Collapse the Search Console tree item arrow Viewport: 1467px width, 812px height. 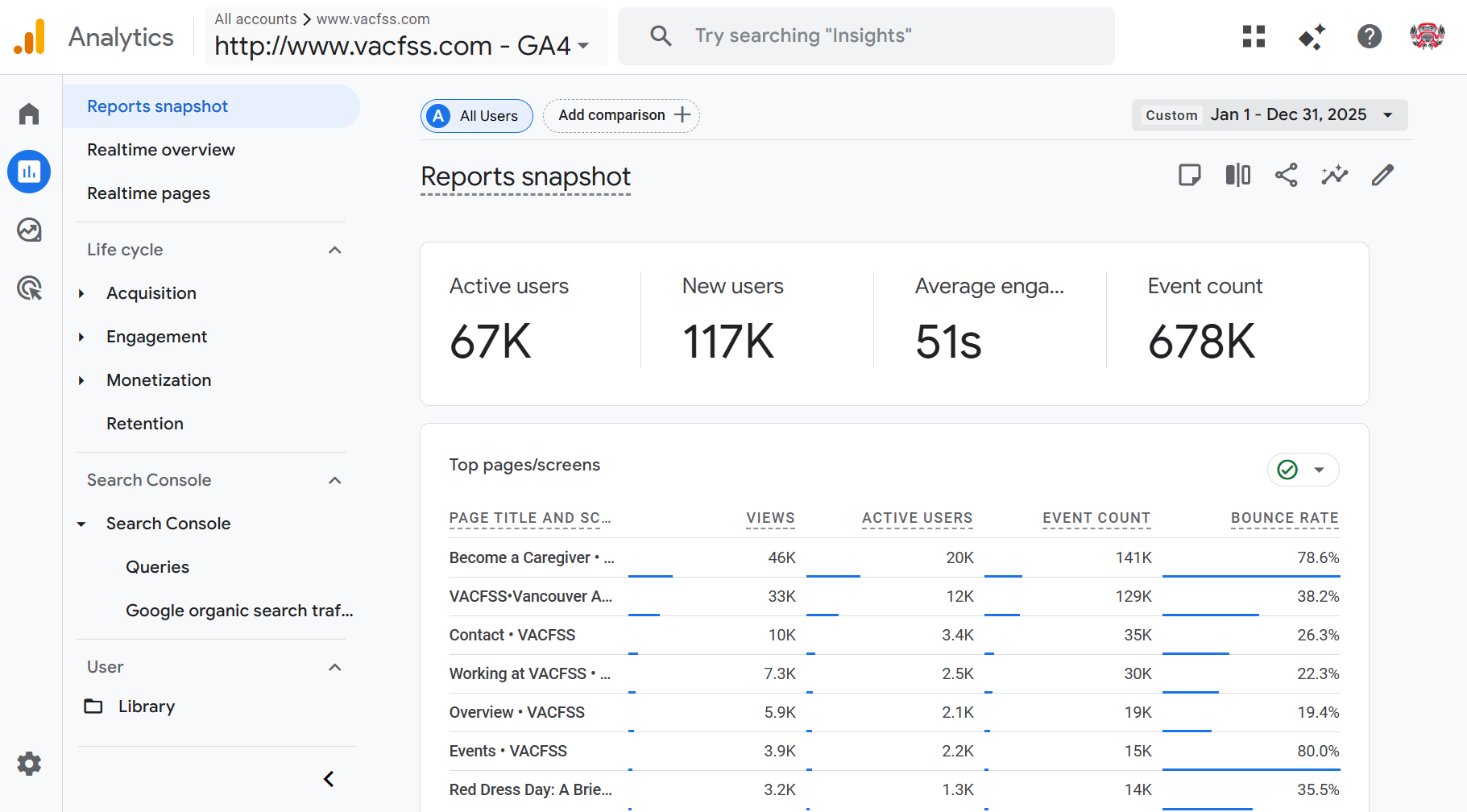coord(81,524)
